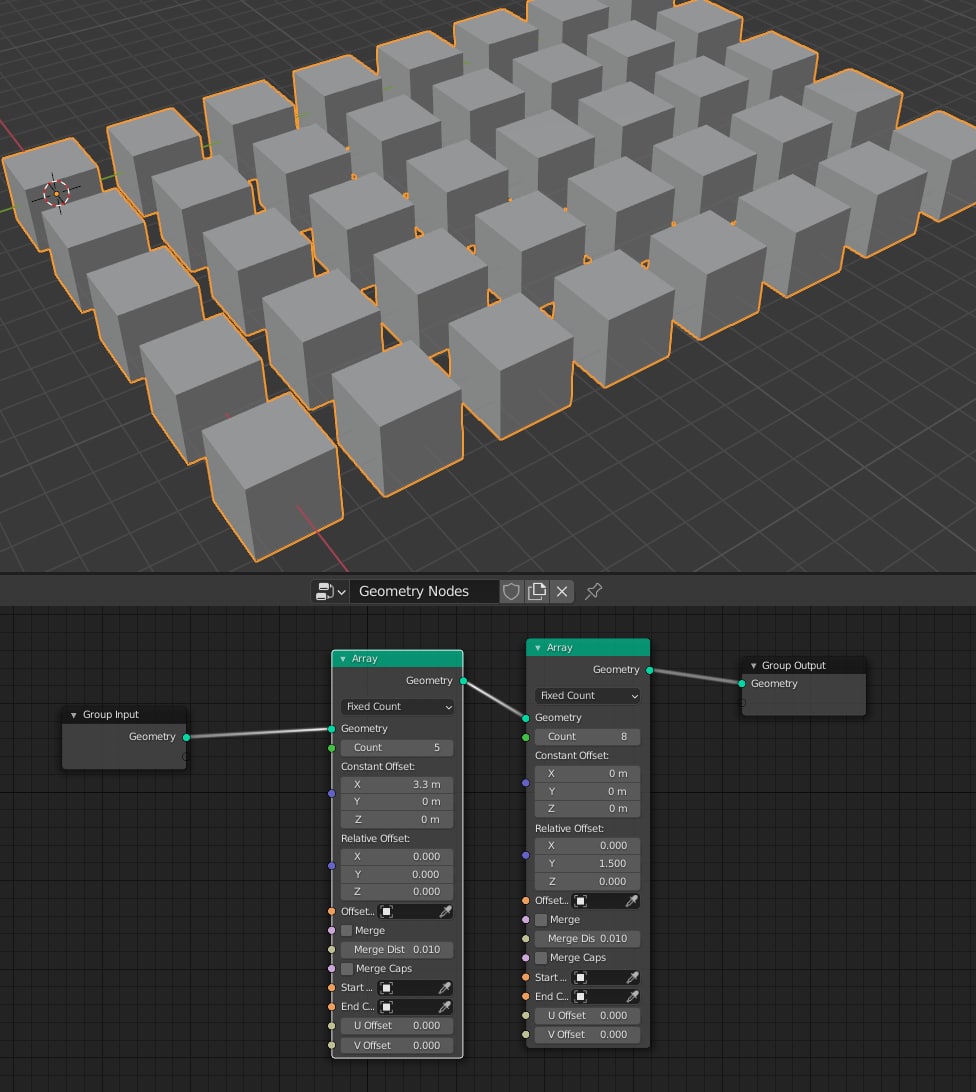Use End Cap eyedropper in second Array
The height and width of the screenshot is (1092, 976).
(x=632, y=997)
